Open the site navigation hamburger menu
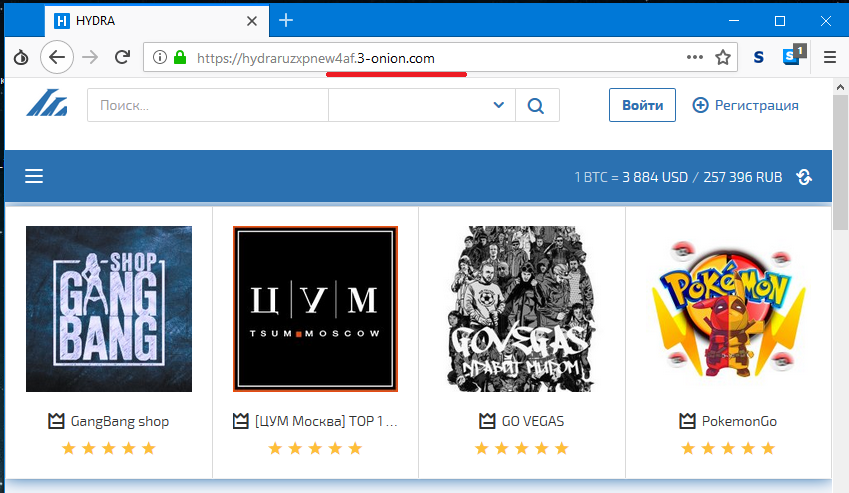Screen dimensions: 849x493 click(x=34, y=176)
